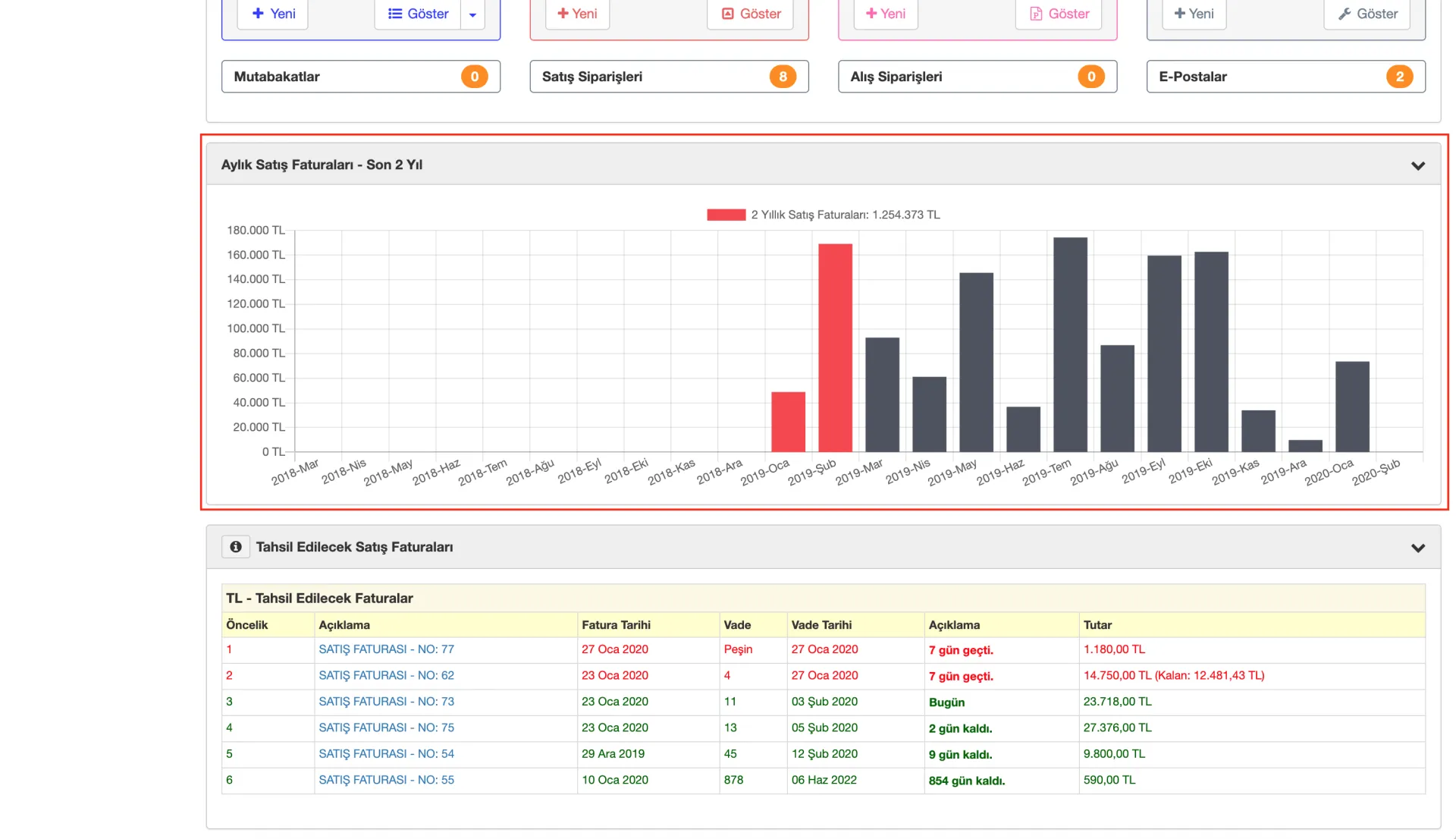Click the 2019-Eki bar in chart
This screenshot has width=1456, height=839.
click(1212, 352)
